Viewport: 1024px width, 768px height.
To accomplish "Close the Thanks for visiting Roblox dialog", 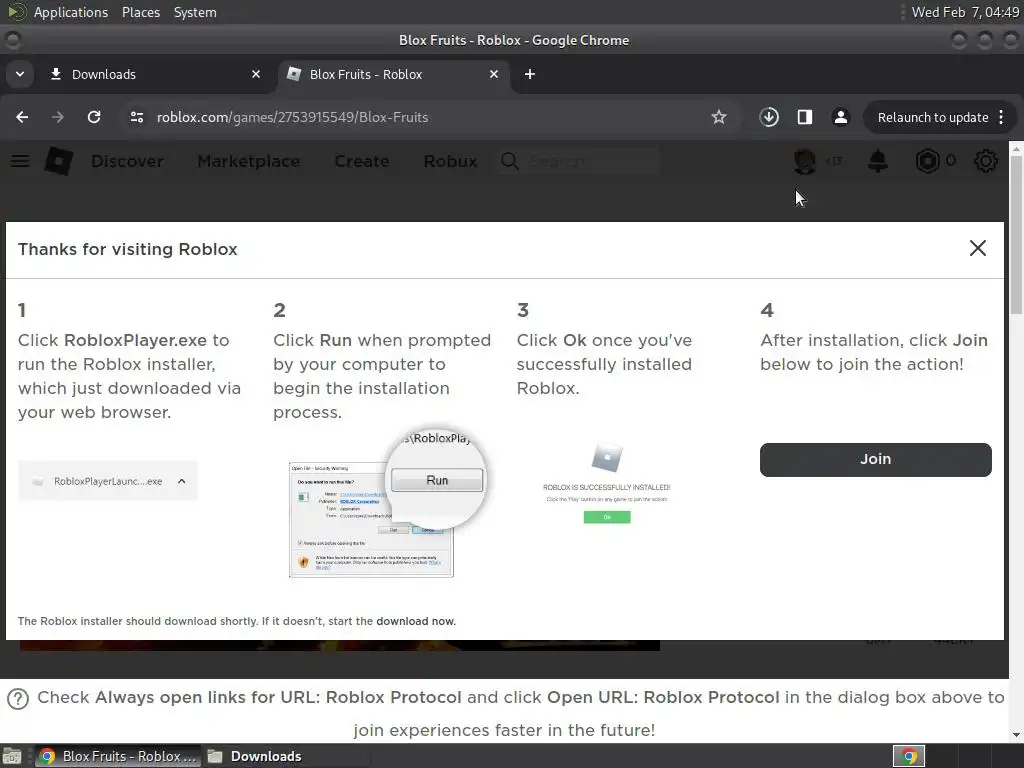I will point(978,248).
